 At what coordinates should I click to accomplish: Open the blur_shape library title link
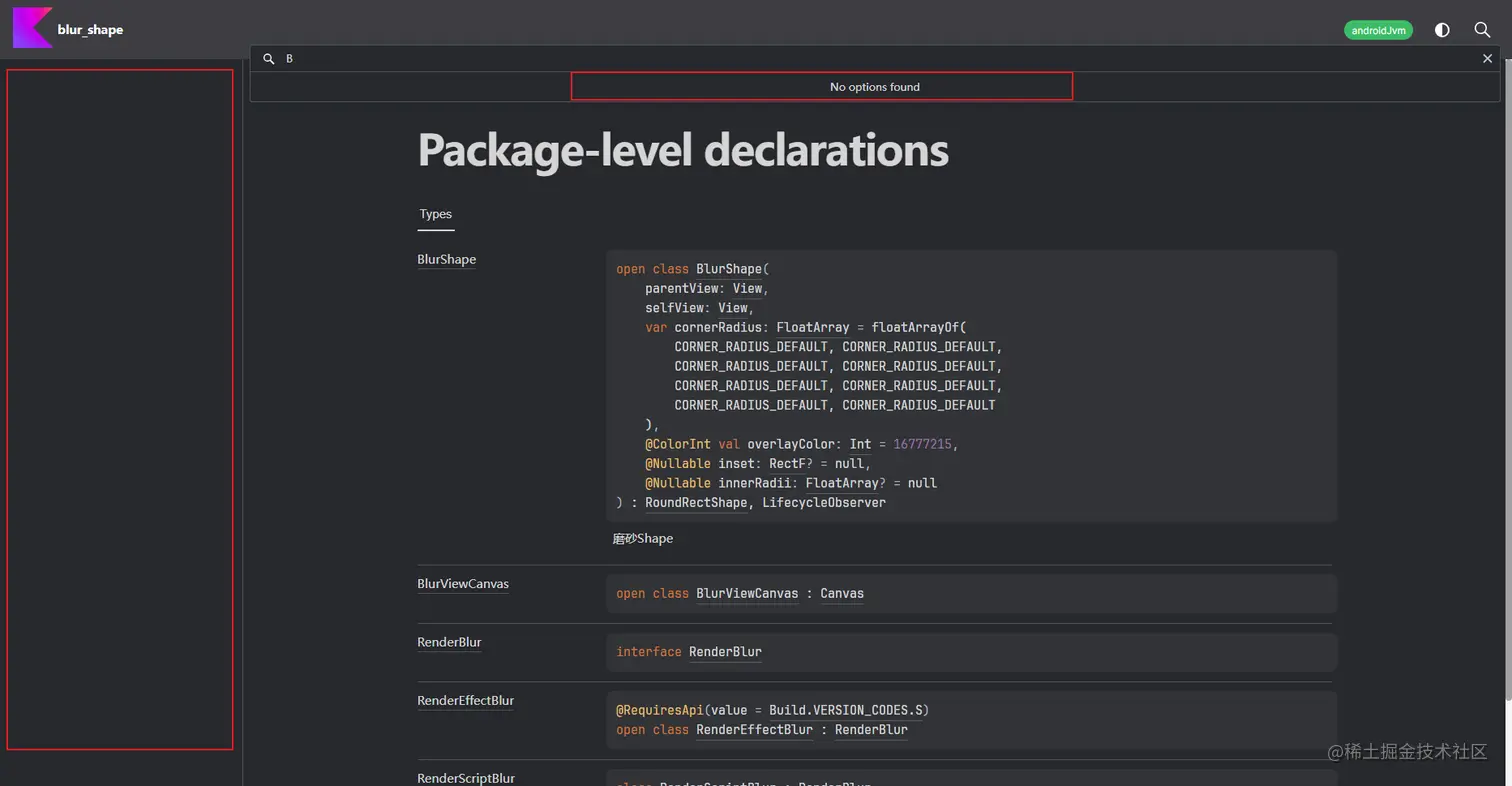click(90, 29)
